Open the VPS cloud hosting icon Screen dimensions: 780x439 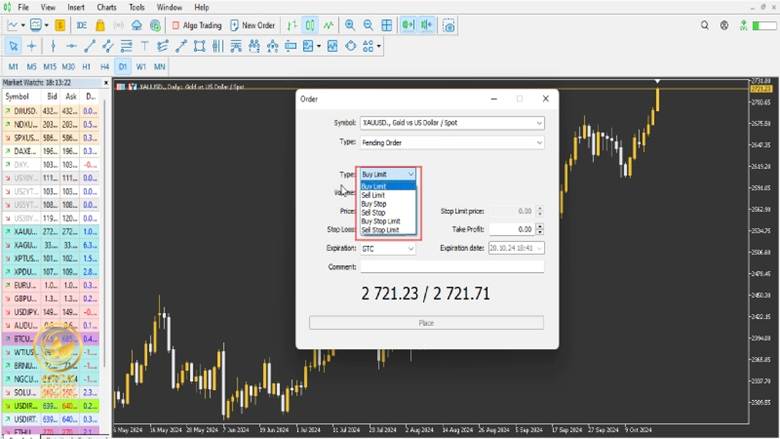(x=136, y=25)
